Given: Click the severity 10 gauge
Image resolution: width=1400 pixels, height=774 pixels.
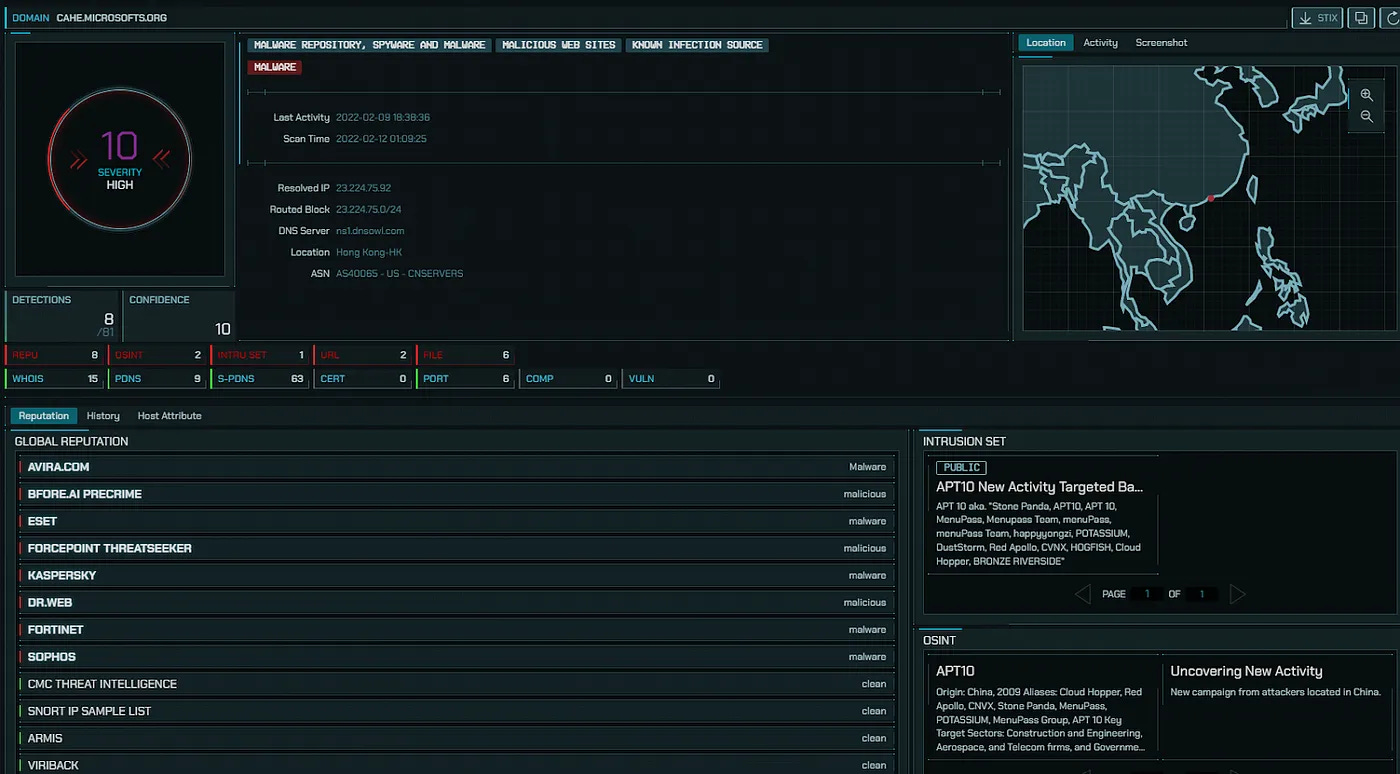Looking at the screenshot, I should (119, 158).
